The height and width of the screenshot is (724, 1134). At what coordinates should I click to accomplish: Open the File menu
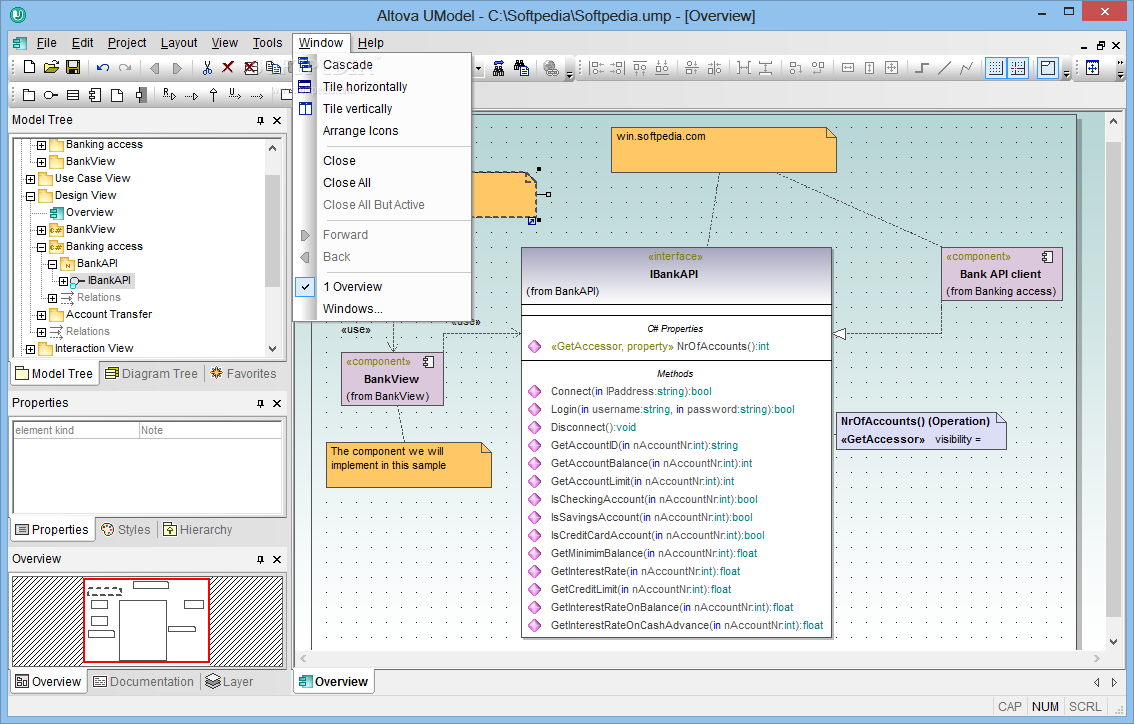[46, 43]
